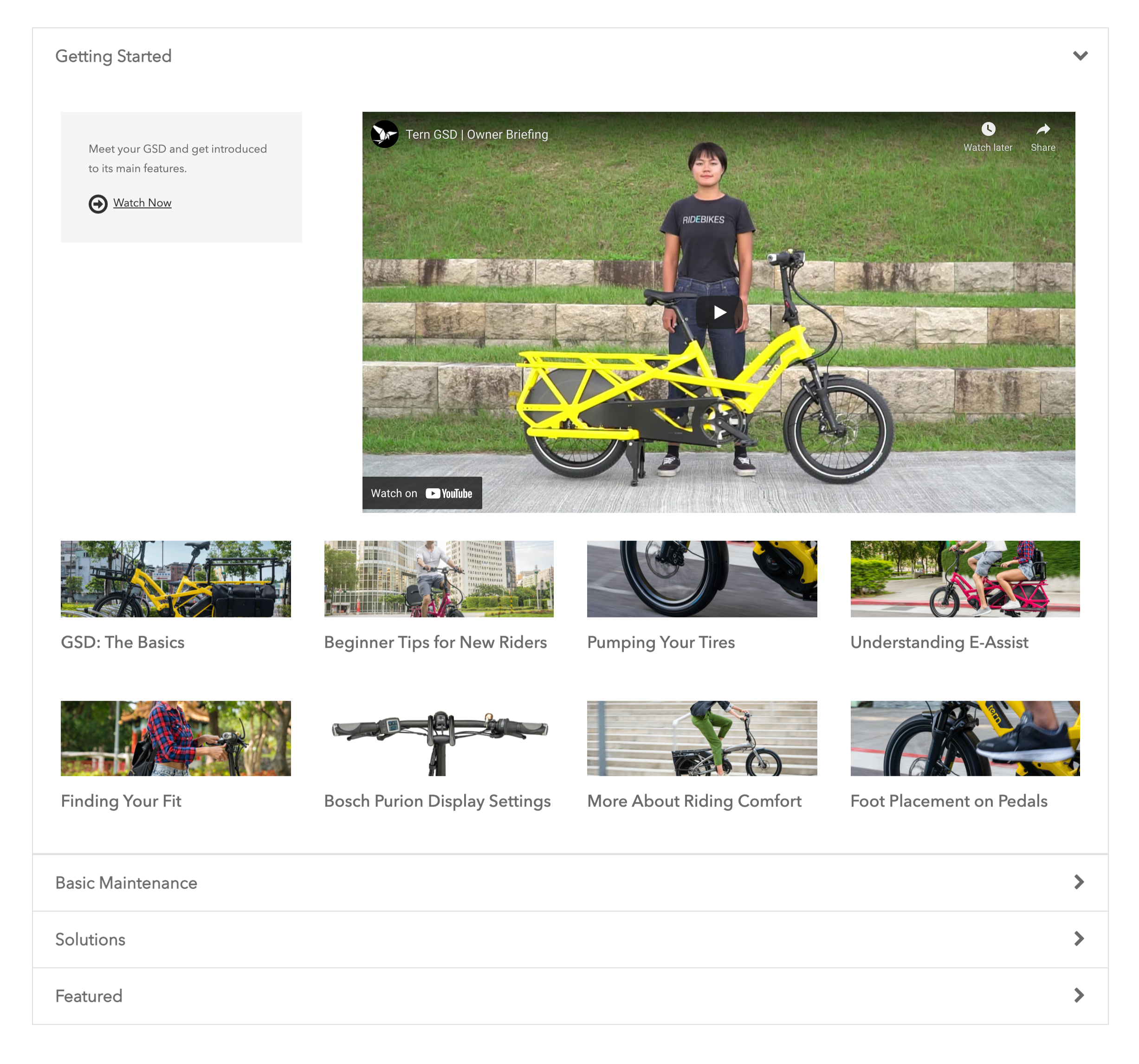Click 'Meet your GSD and get introduced' text
The height and width of the screenshot is (1064, 1139).
pos(178,149)
